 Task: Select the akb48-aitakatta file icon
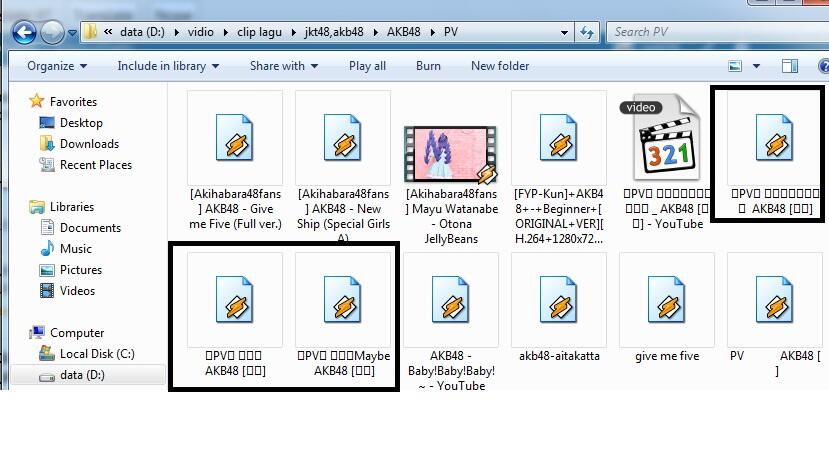click(558, 300)
